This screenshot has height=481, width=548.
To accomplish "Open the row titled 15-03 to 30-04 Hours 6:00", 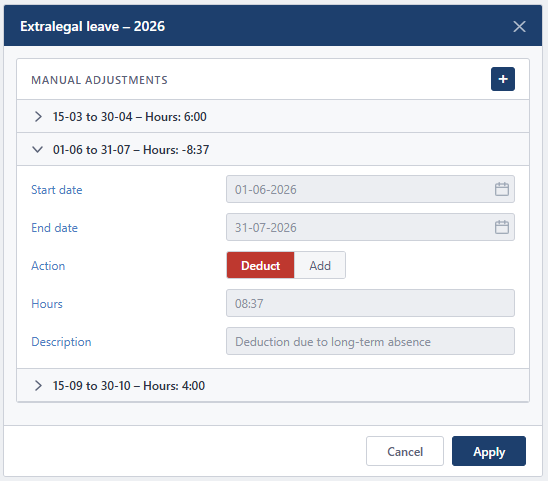I will click(273, 116).
